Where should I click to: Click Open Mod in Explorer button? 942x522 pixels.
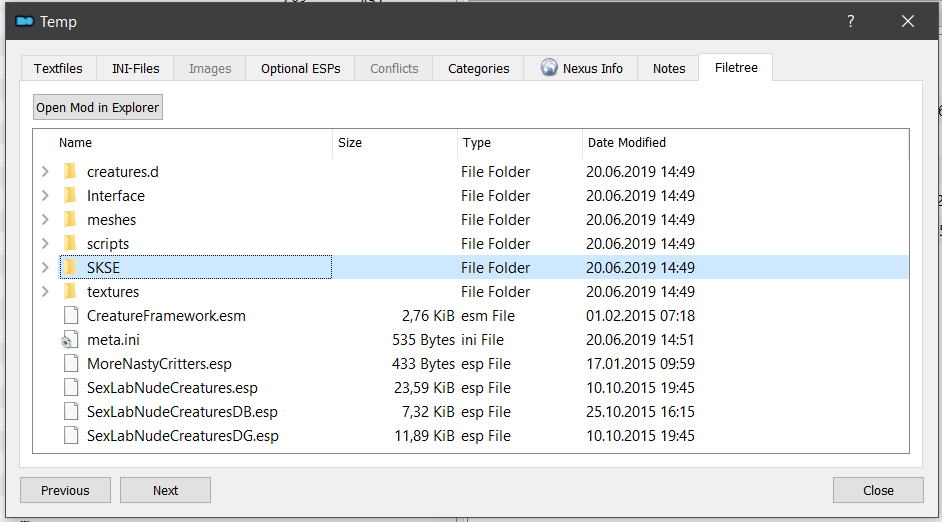tap(97, 108)
